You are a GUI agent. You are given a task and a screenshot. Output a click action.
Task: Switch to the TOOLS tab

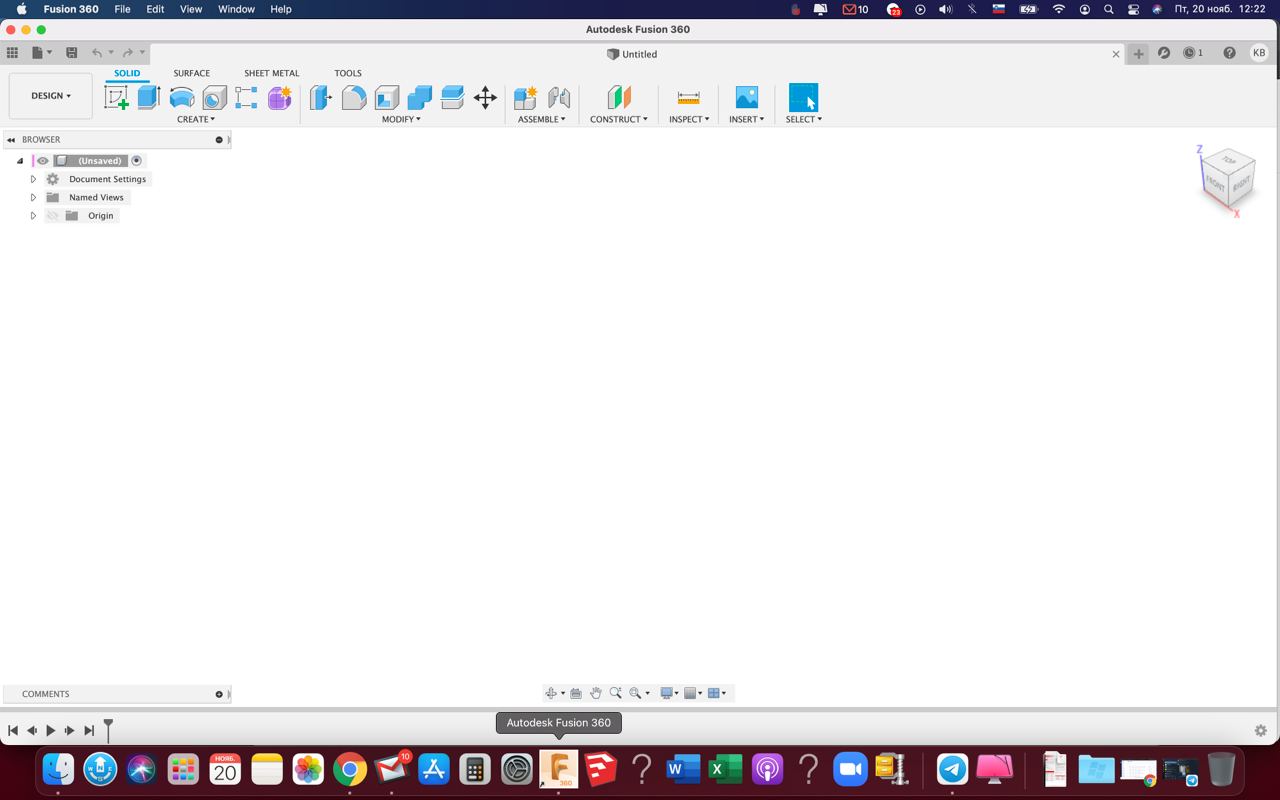click(348, 73)
